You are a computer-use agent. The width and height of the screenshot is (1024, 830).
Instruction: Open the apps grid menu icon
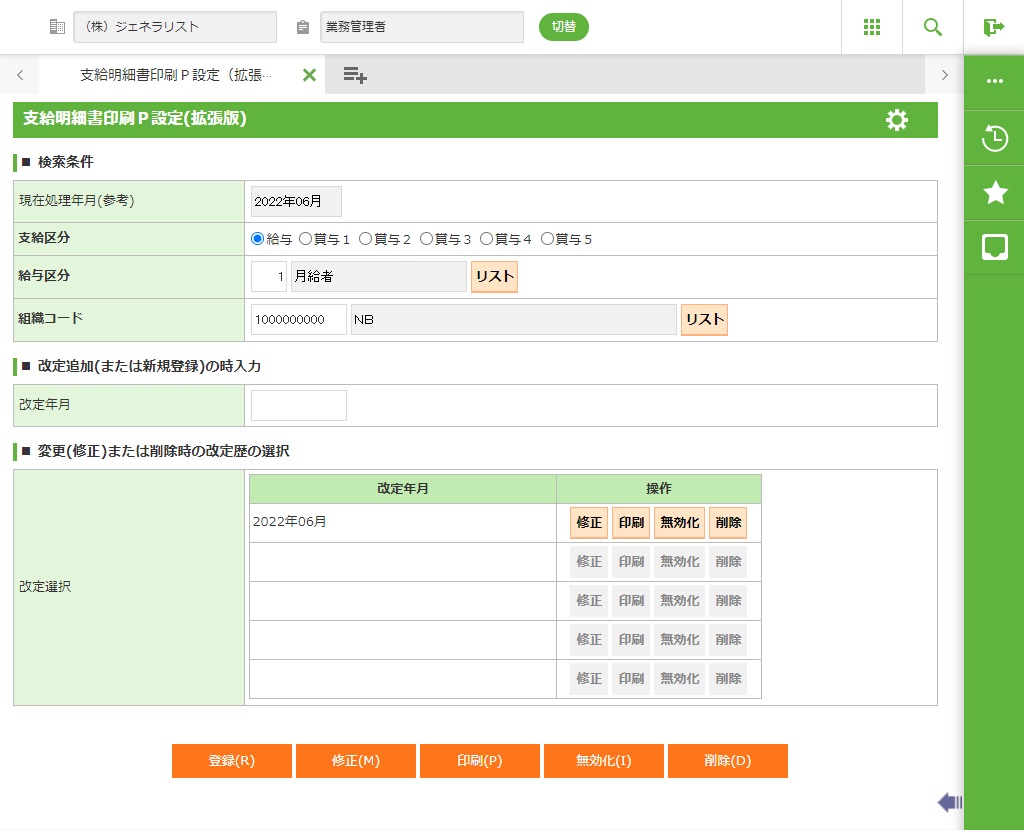pos(872,27)
